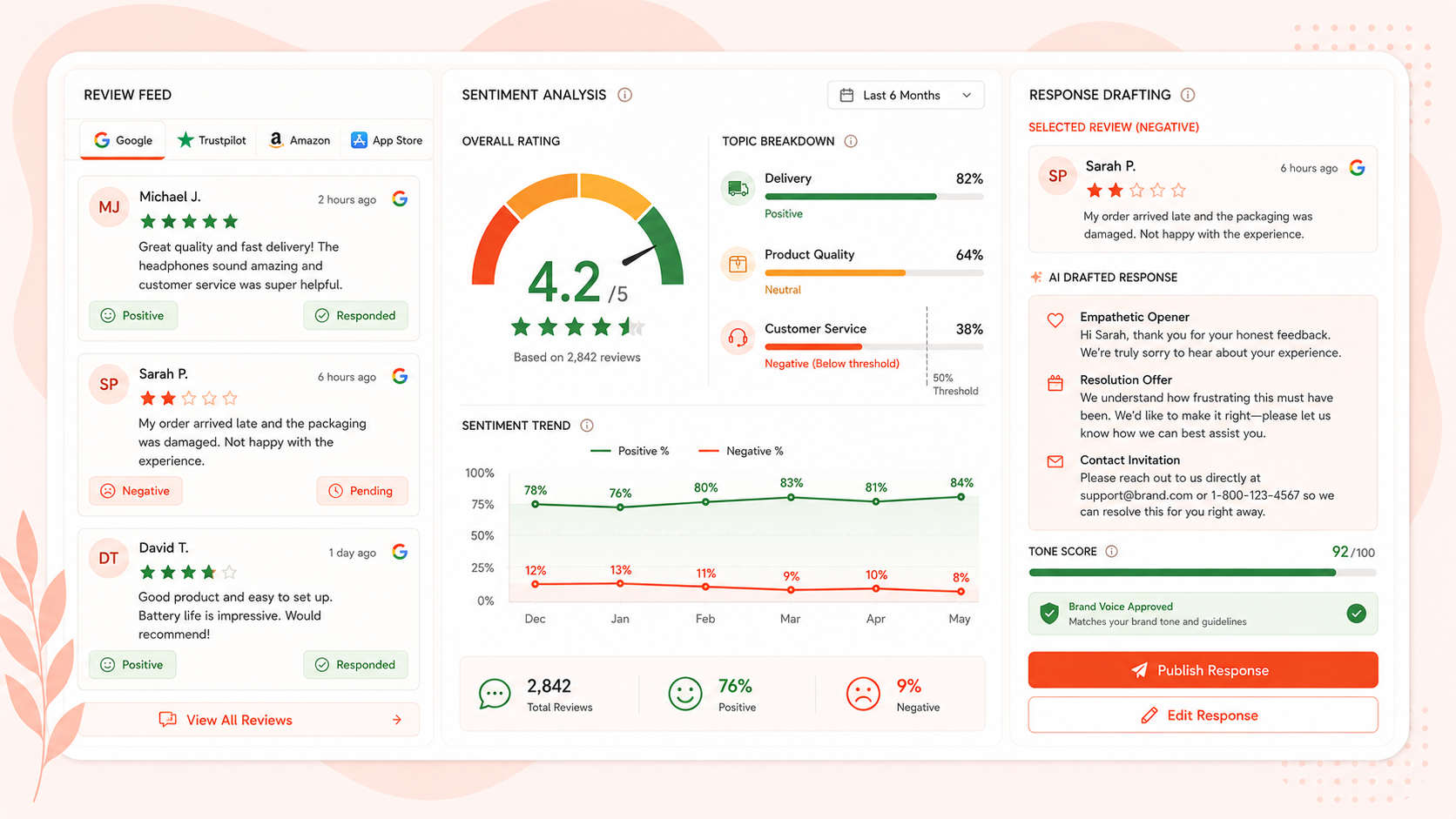Click Michael J.'s five-star rating
The height and width of the screenshot is (819, 1456).
[189, 221]
